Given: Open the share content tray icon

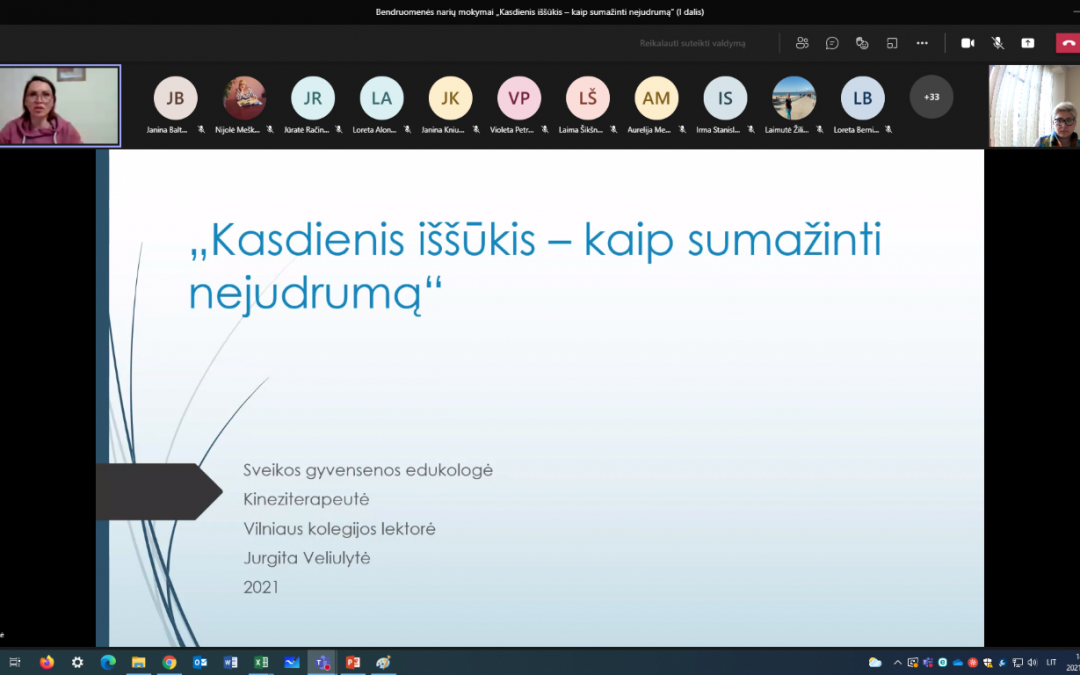Looking at the screenshot, I should [1028, 43].
